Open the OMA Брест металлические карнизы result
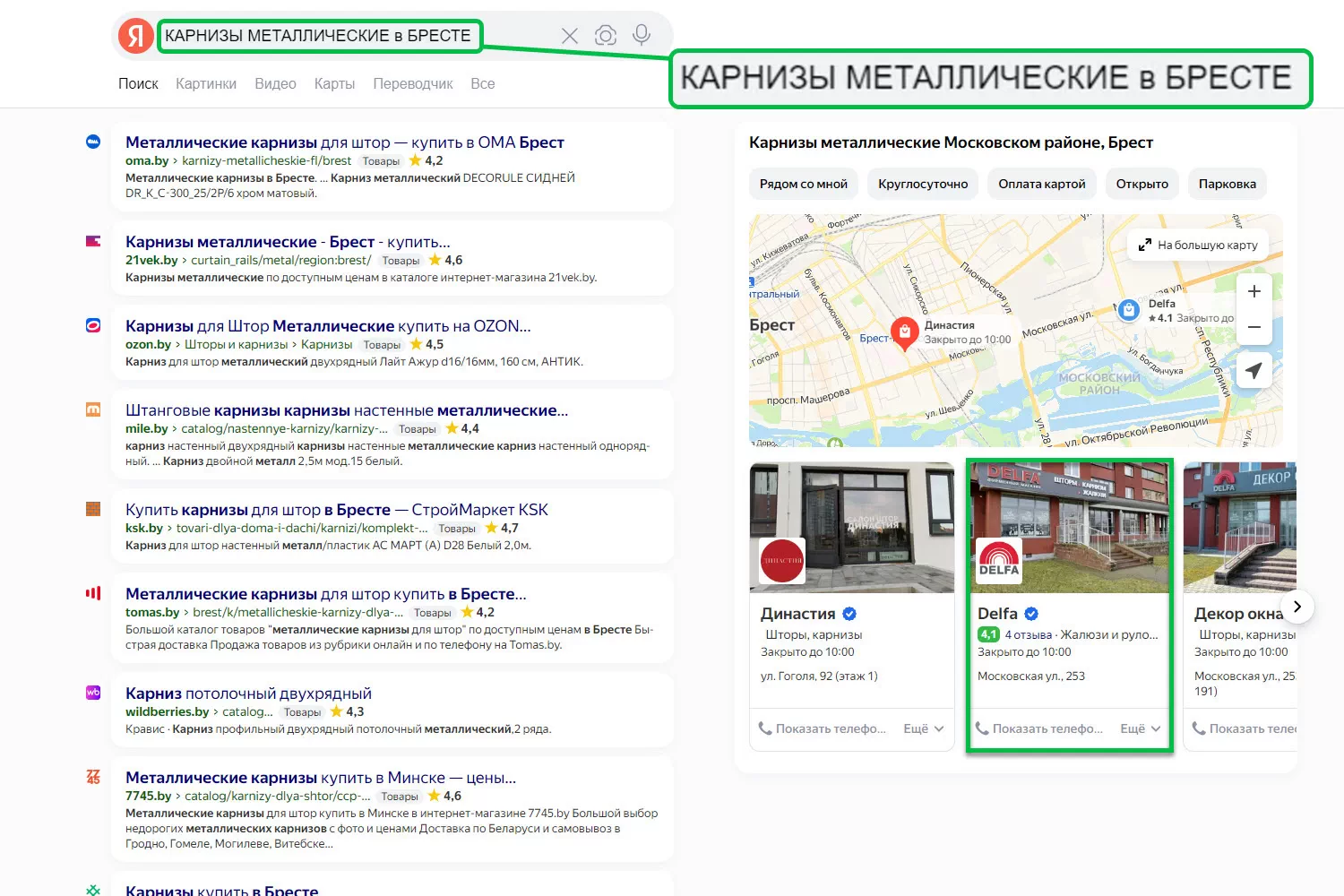This screenshot has width=1344, height=896. (x=344, y=142)
